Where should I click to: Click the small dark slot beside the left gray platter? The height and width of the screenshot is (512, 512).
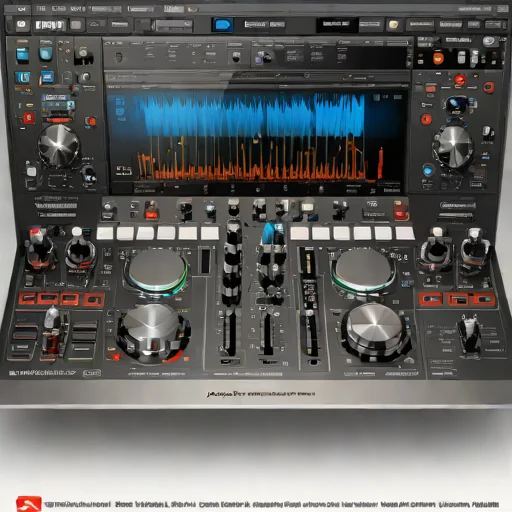coord(206,262)
